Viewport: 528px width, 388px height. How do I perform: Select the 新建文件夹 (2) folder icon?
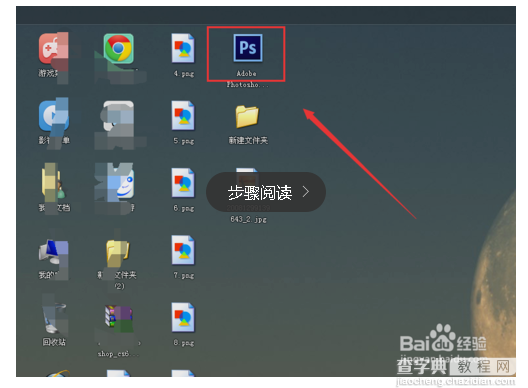pos(118,252)
